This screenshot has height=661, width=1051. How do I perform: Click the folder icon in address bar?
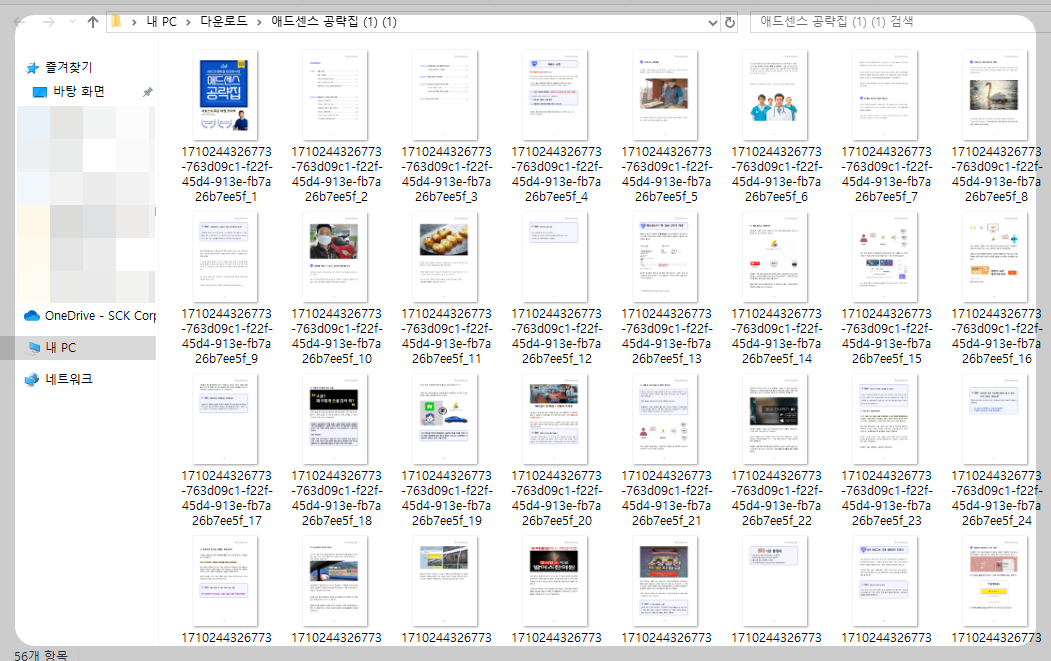[x=117, y=21]
